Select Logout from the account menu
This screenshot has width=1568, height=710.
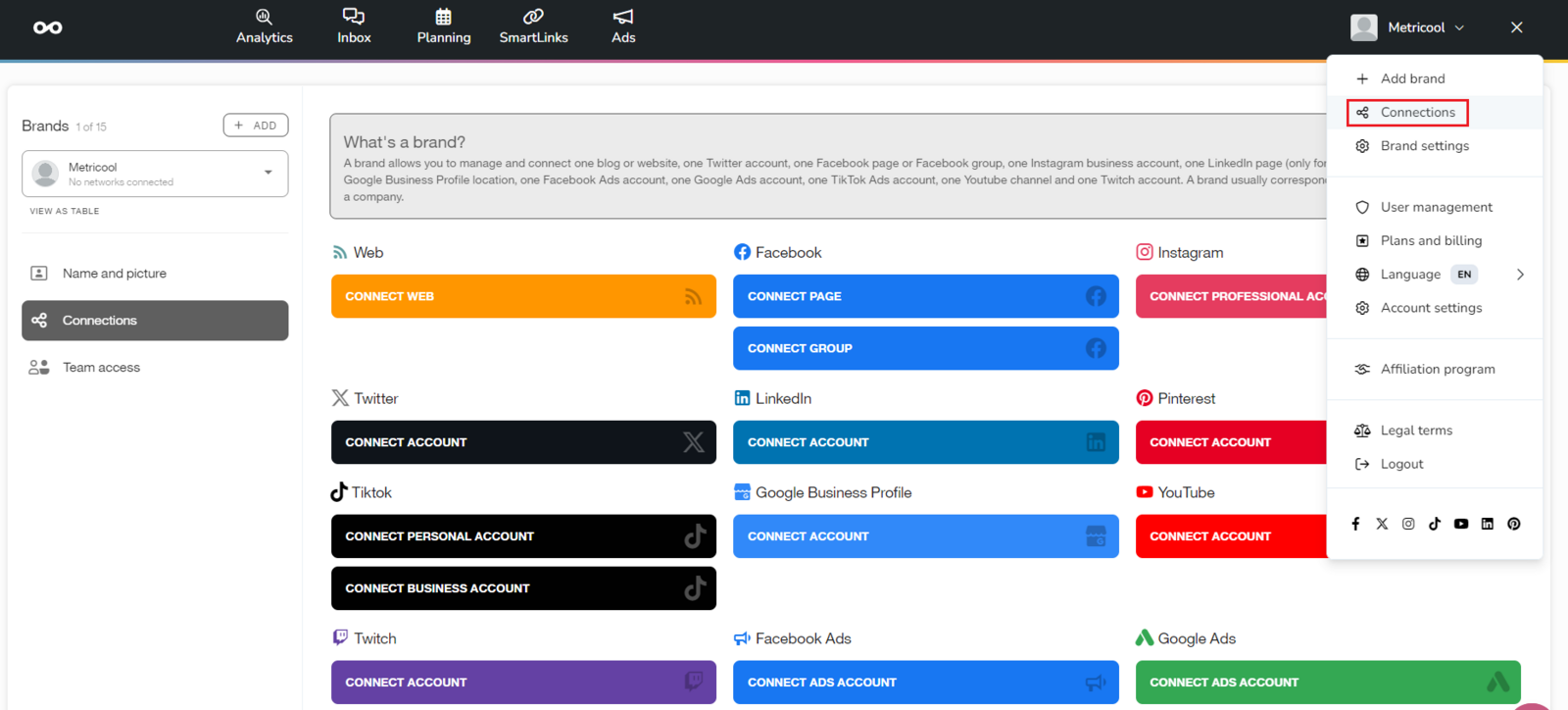tap(1401, 464)
